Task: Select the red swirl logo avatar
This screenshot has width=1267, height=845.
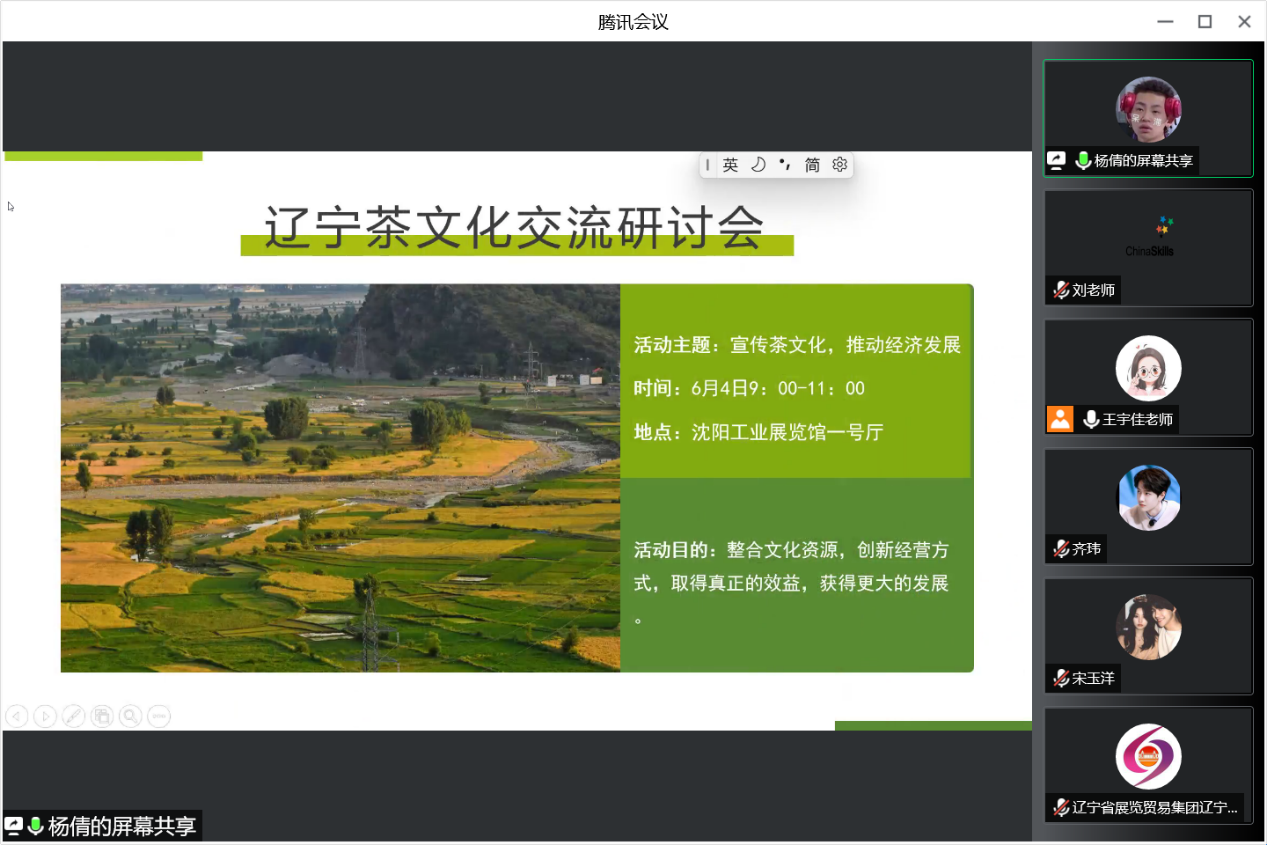Action: click(x=1148, y=756)
